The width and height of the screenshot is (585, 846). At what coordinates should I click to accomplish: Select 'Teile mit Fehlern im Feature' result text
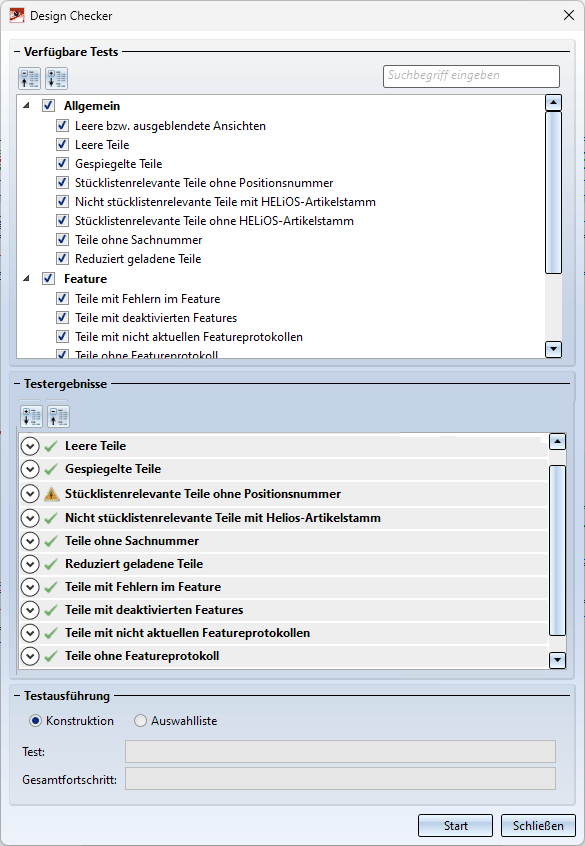pyautogui.click(x=143, y=587)
